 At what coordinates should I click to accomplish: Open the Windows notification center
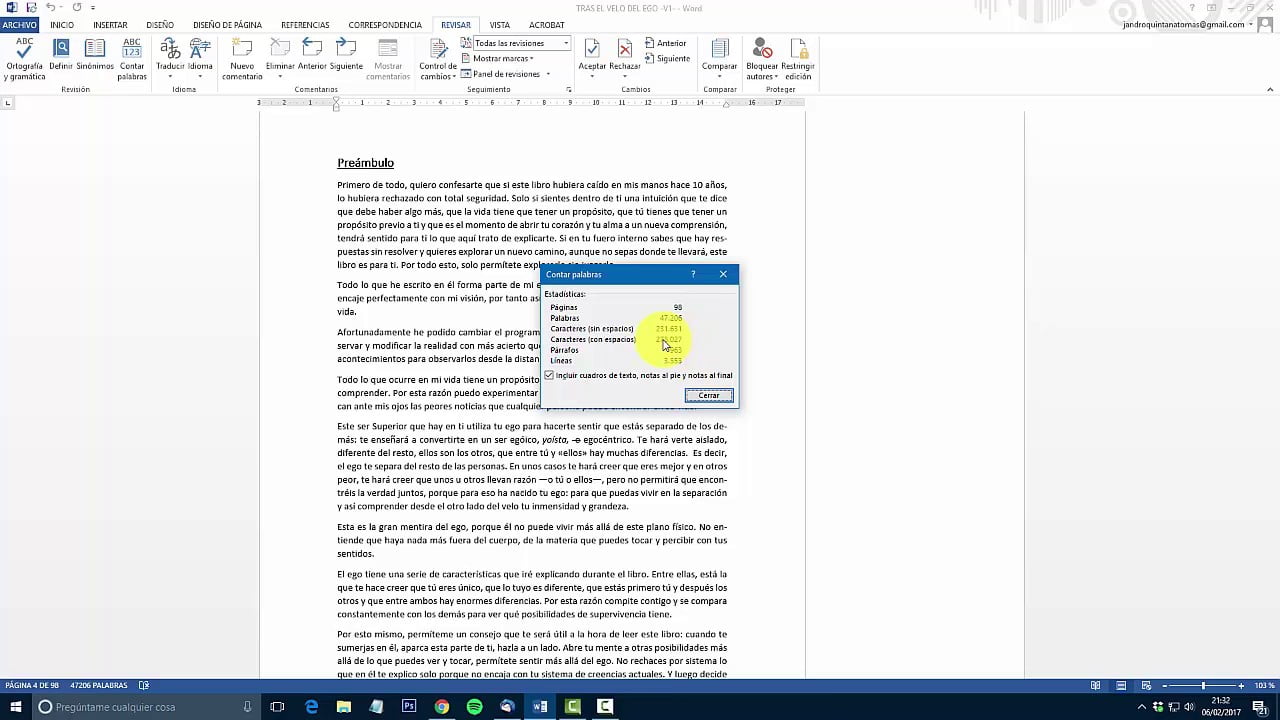coord(1260,707)
